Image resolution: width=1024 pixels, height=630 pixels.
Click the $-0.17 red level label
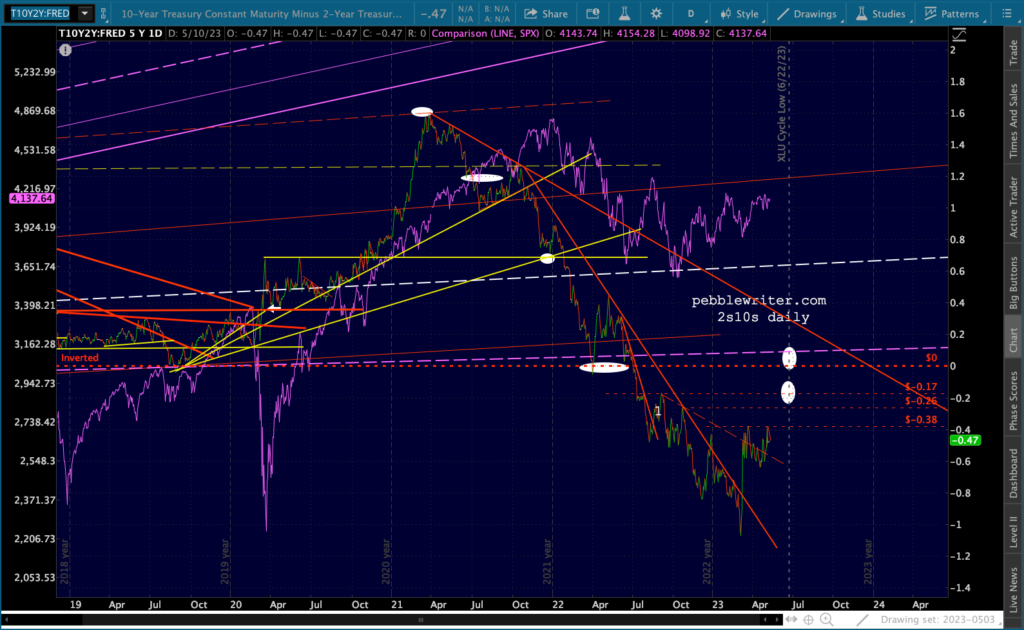[921, 386]
